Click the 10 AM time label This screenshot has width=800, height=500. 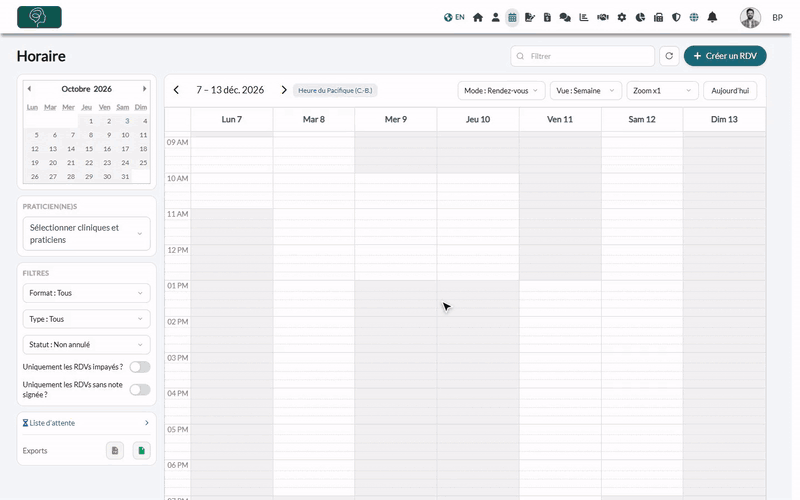coord(178,179)
